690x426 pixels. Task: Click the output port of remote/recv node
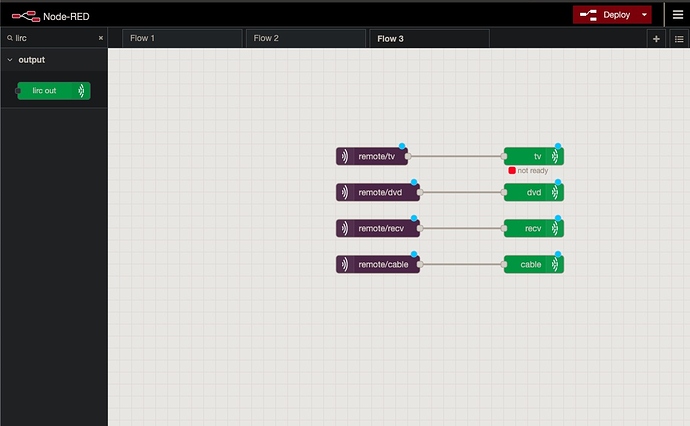coord(420,228)
